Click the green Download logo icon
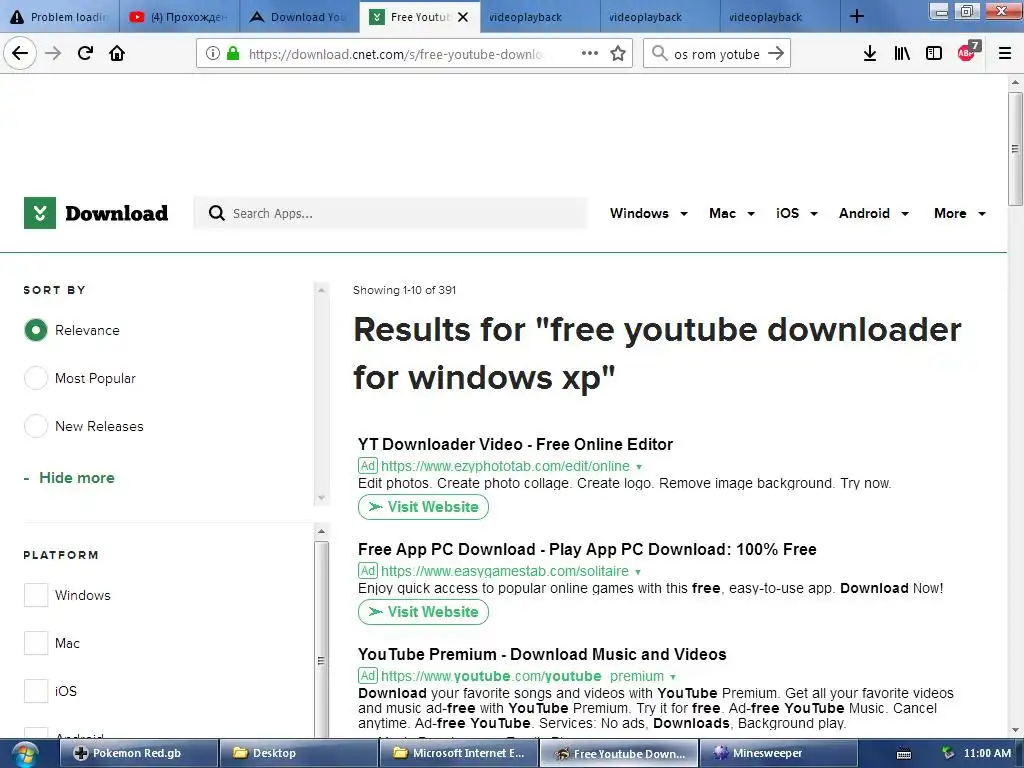This screenshot has width=1024, height=768. (40, 213)
